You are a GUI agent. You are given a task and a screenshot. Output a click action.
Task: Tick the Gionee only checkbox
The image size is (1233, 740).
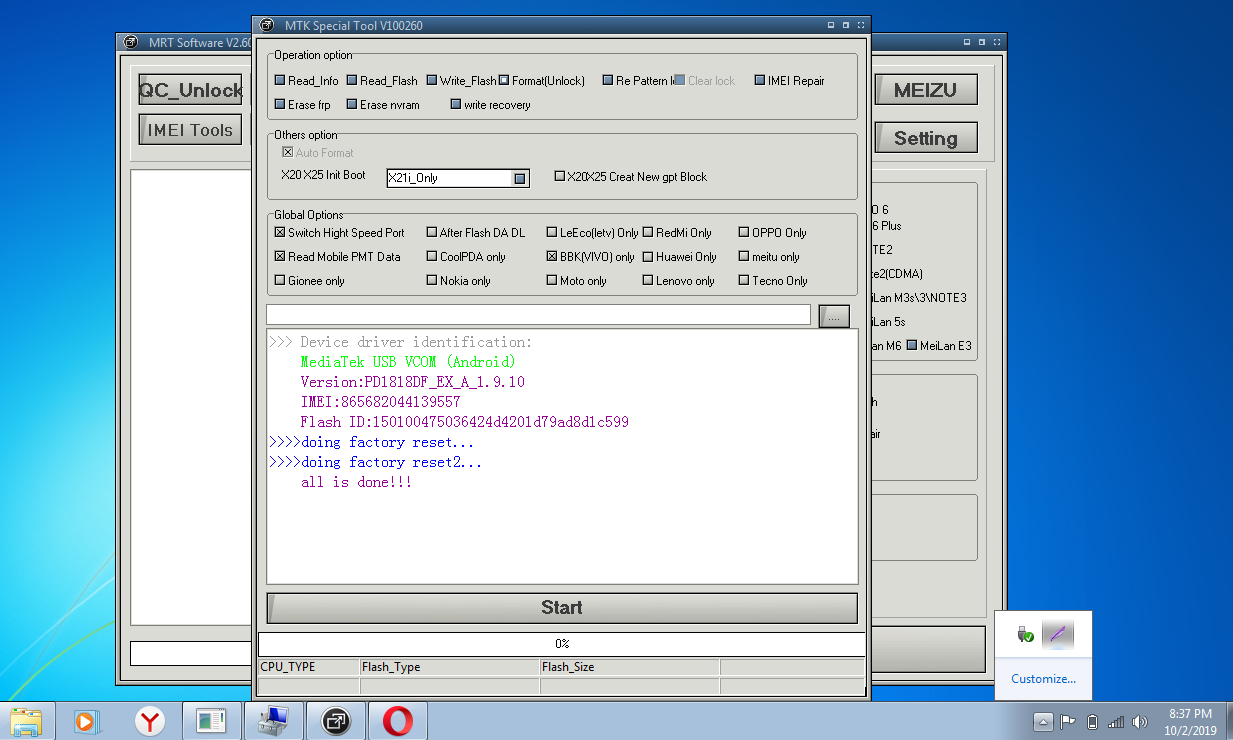click(280, 281)
